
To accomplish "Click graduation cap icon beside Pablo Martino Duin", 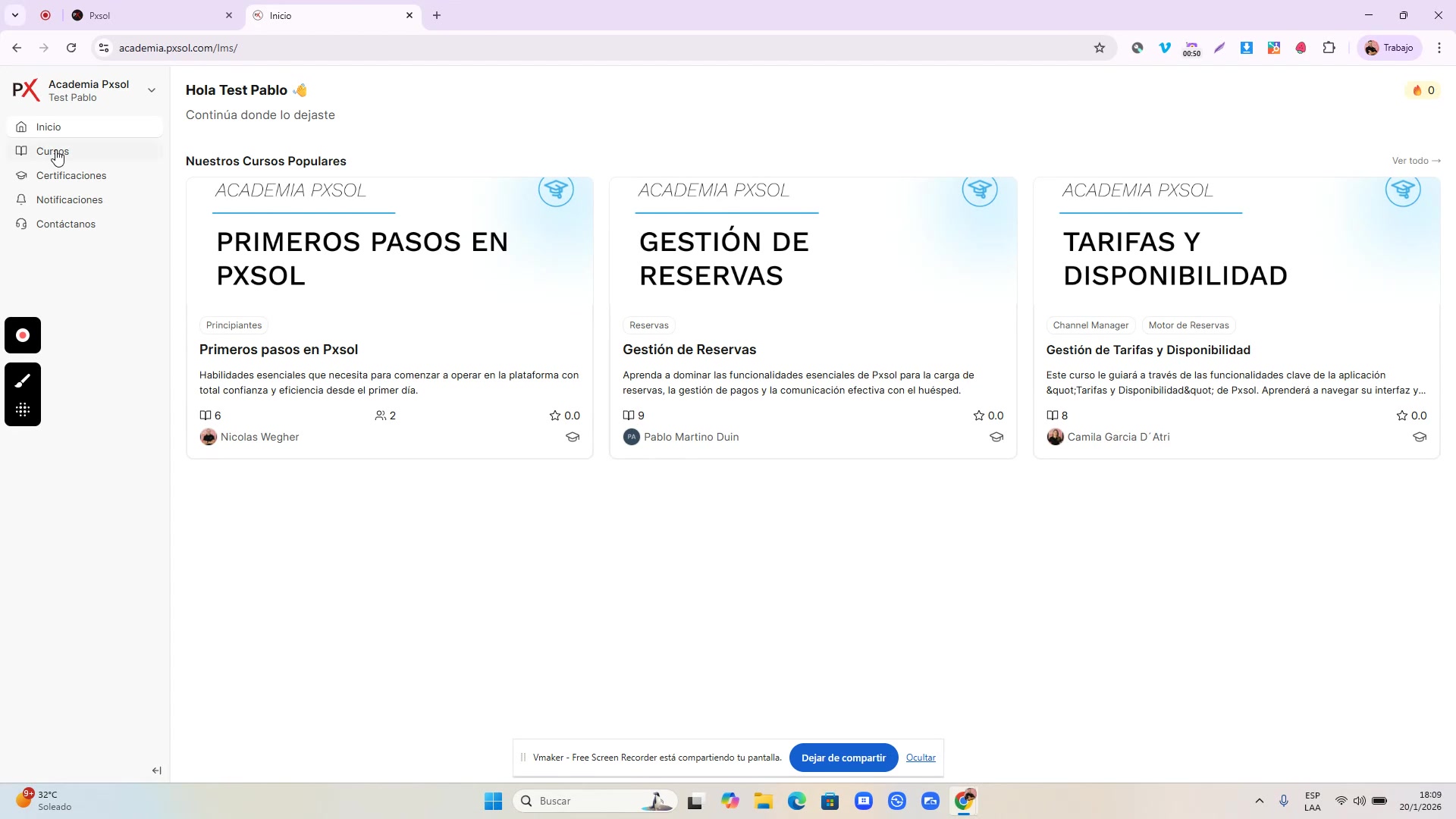I will coord(996,437).
